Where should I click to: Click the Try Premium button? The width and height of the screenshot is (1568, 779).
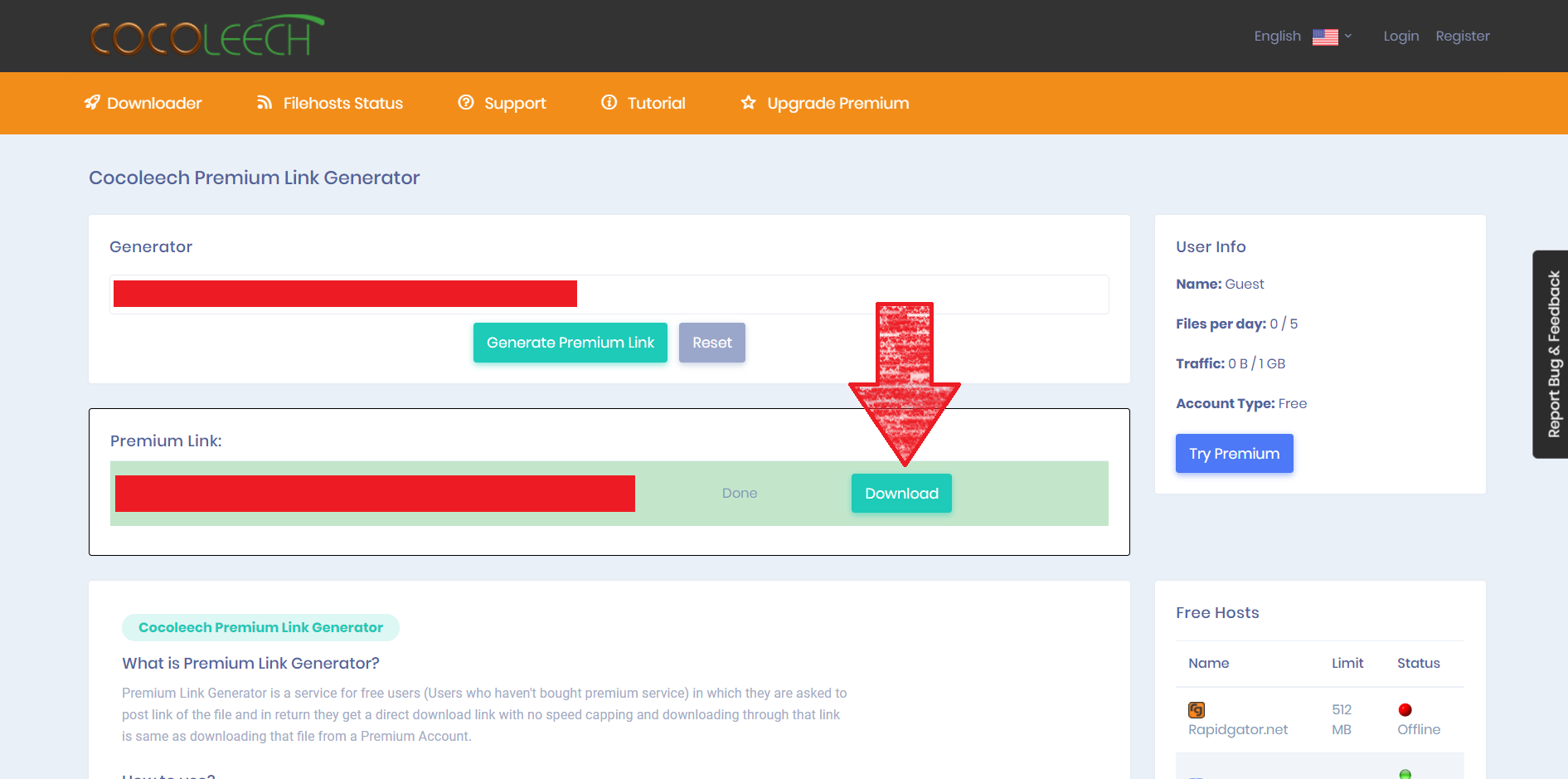tap(1235, 454)
